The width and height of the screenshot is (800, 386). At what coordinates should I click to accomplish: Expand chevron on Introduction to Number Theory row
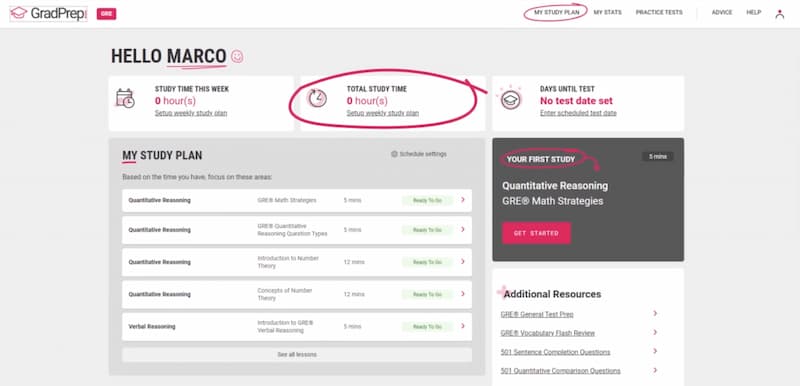pyautogui.click(x=463, y=262)
